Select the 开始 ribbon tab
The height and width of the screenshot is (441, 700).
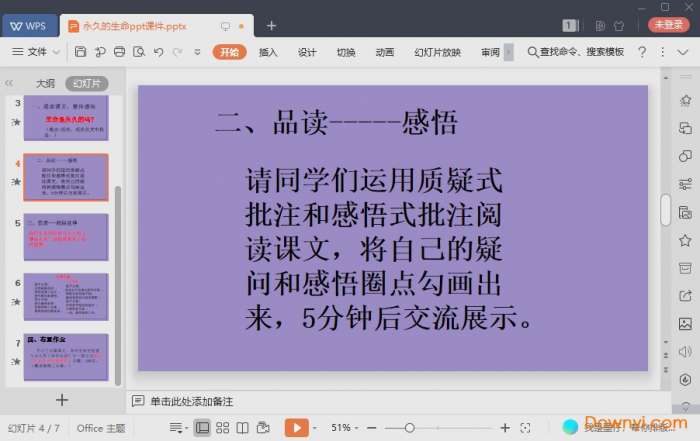click(229, 52)
